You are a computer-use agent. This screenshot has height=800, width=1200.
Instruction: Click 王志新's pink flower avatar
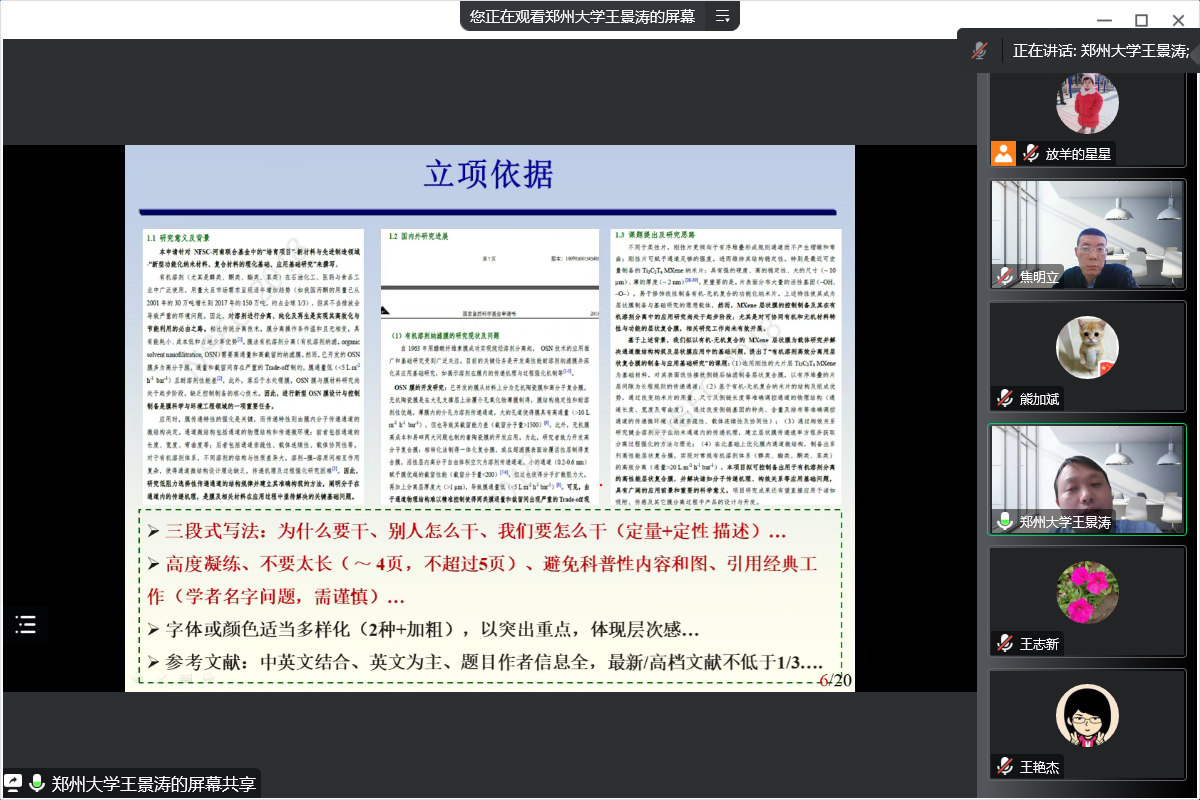click(1087, 592)
